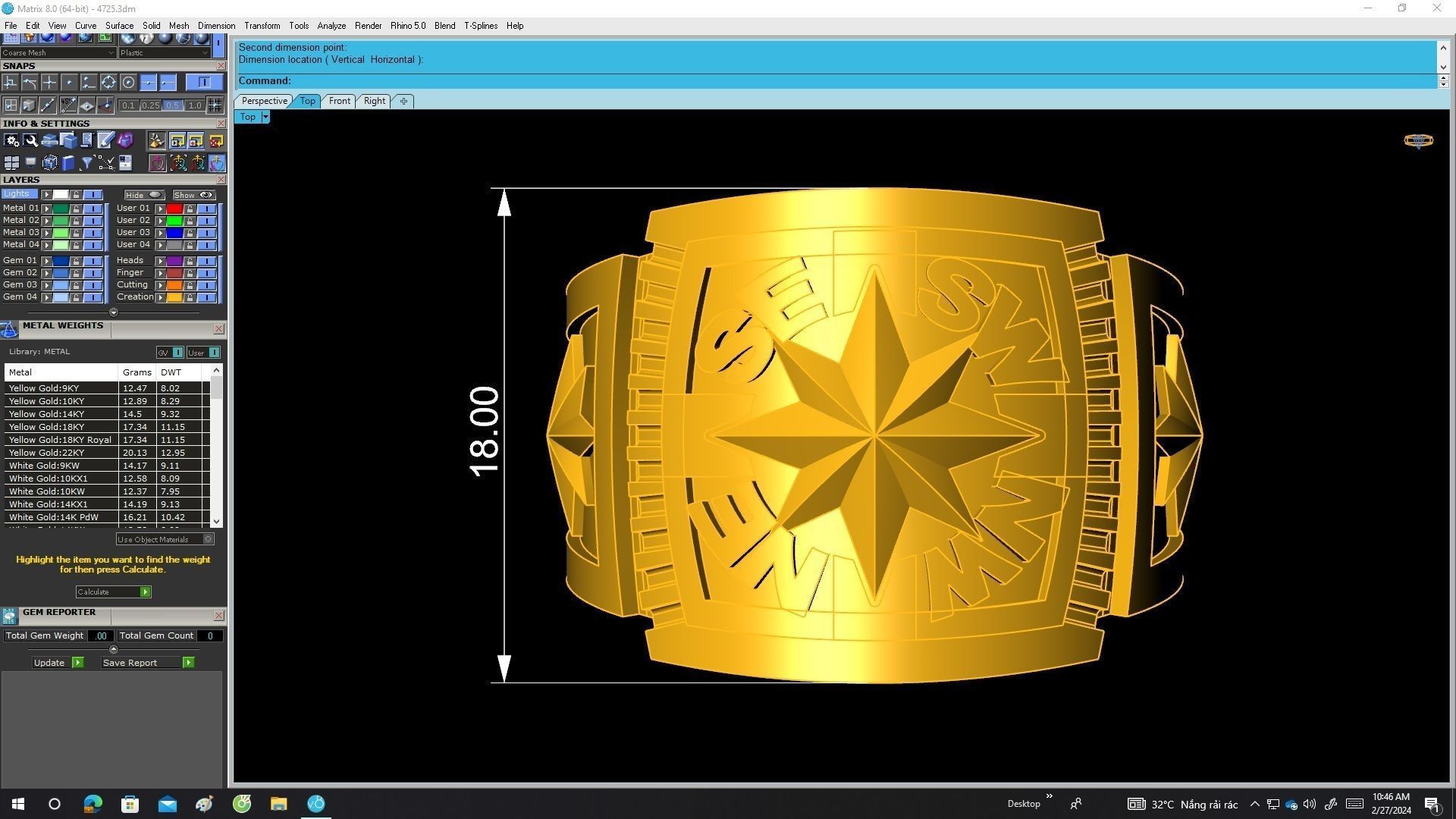The width and height of the screenshot is (1456, 819).
Task: Click the Update button in Gem Reporter
Action: tap(58, 663)
